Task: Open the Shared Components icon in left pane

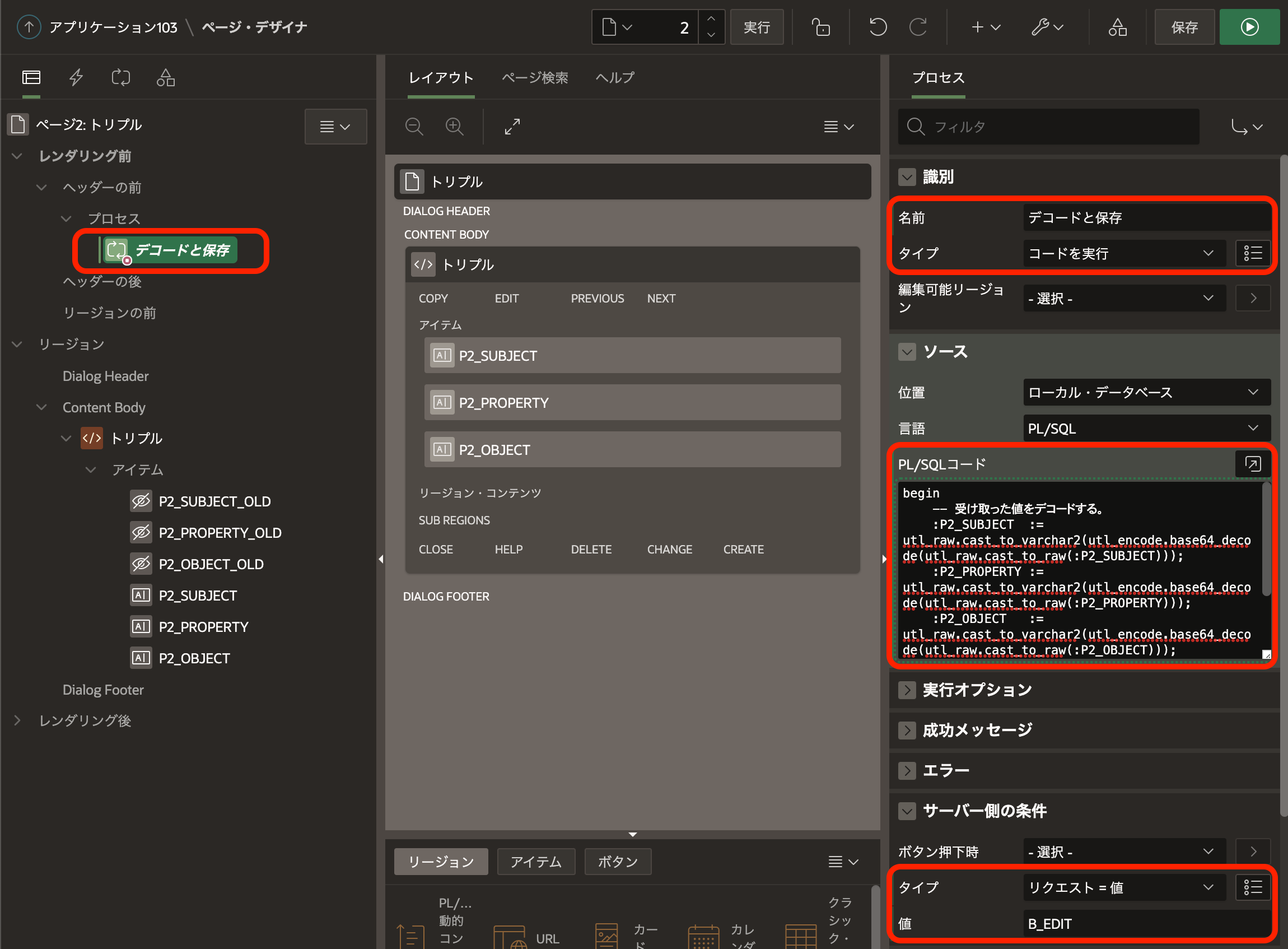Action: [x=165, y=77]
